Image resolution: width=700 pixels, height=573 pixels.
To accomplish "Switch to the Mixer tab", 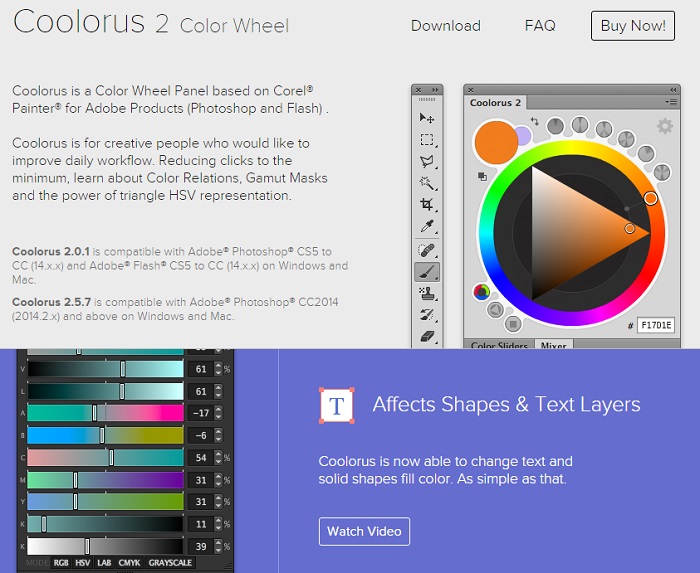I will pyautogui.click(x=553, y=345).
